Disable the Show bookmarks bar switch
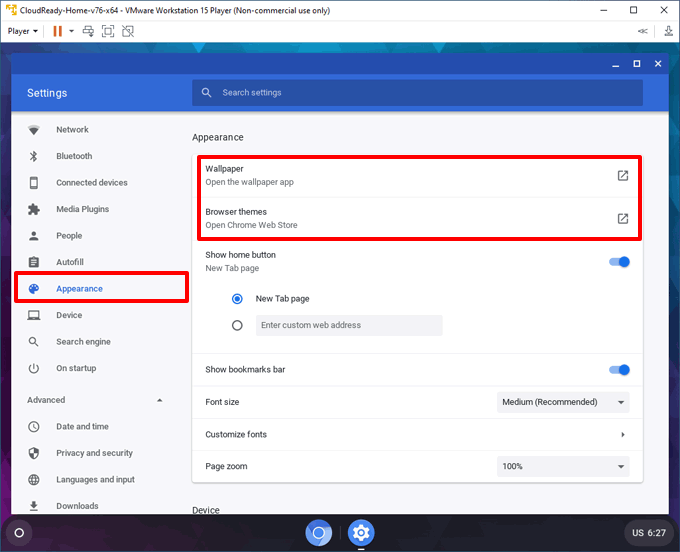The width and height of the screenshot is (680, 552). [619, 370]
